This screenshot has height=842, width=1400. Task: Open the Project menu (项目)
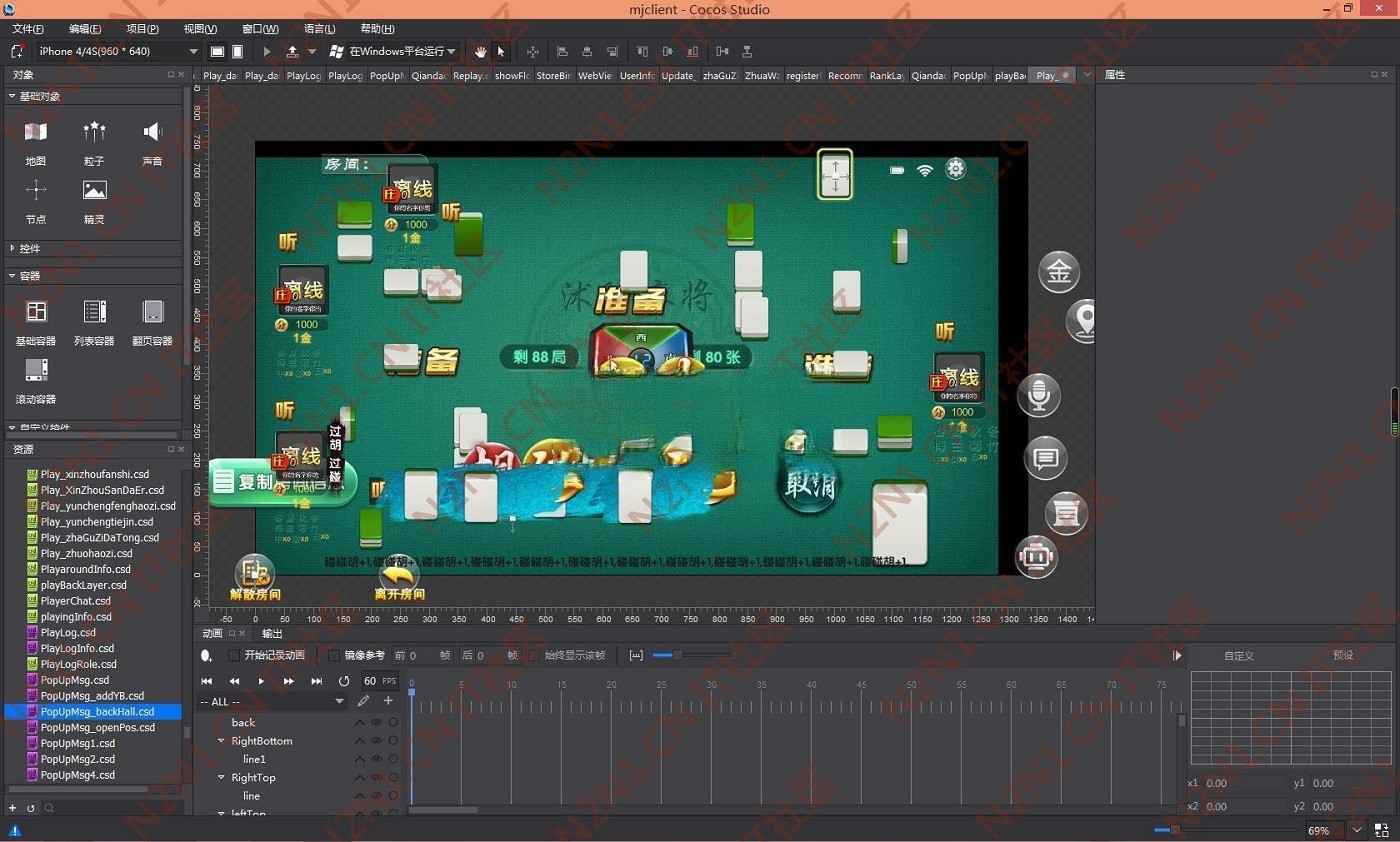pyautogui.click(x=142, y=29)
